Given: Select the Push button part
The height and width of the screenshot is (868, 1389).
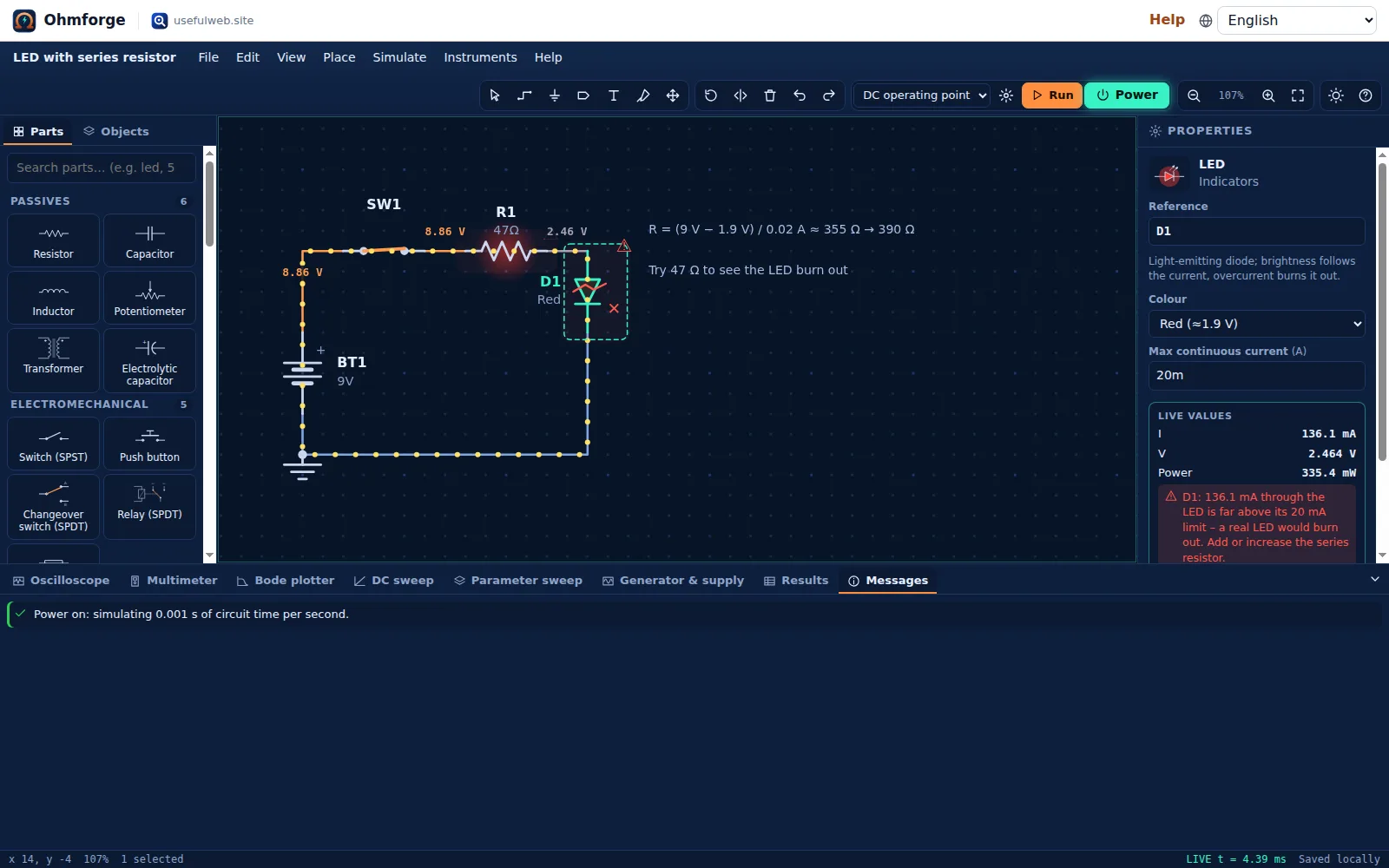Looking at the screenshot, I should (149, 444).
